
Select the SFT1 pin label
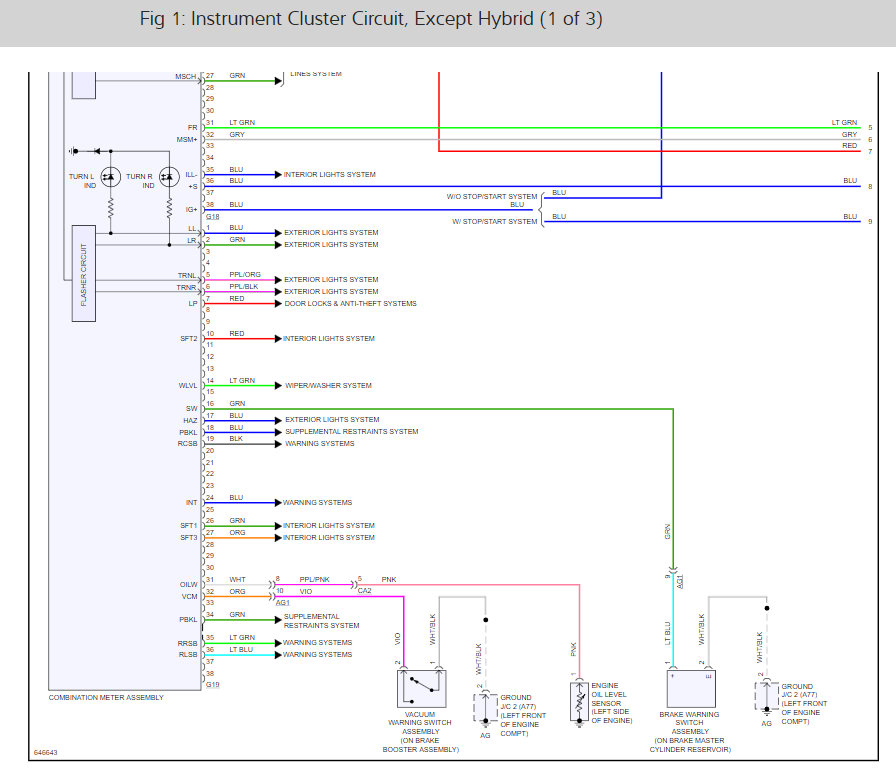point(189,526)
